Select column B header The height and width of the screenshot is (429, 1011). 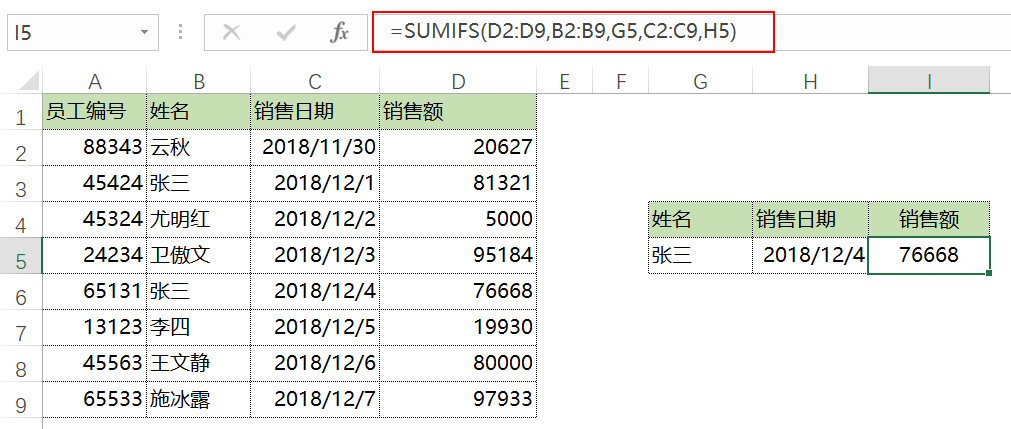[199, 81]
